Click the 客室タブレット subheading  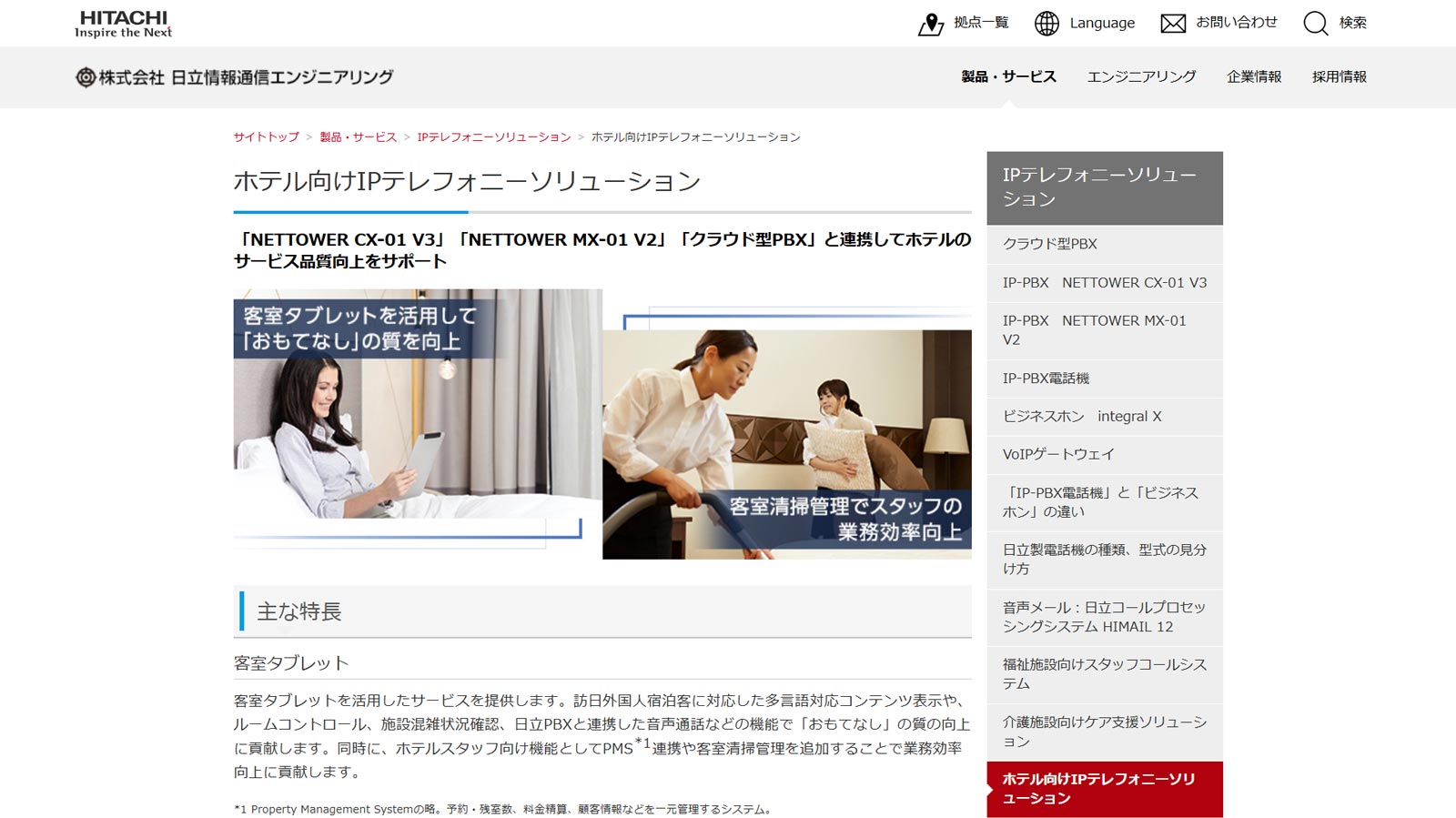[291, 663]
